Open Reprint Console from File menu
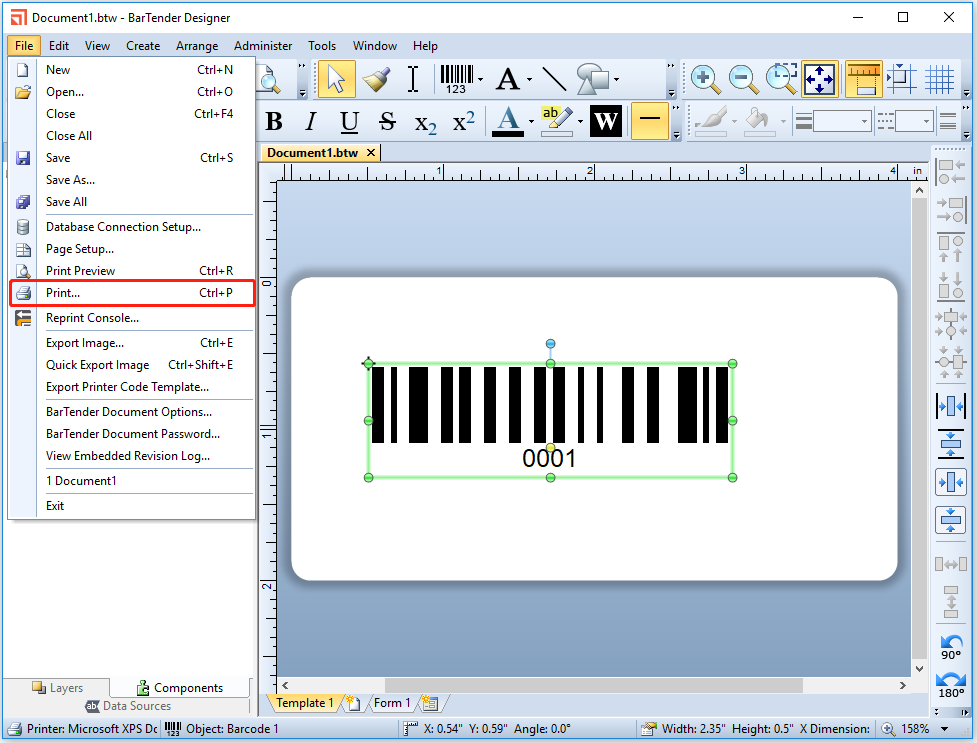 (132, 318)
